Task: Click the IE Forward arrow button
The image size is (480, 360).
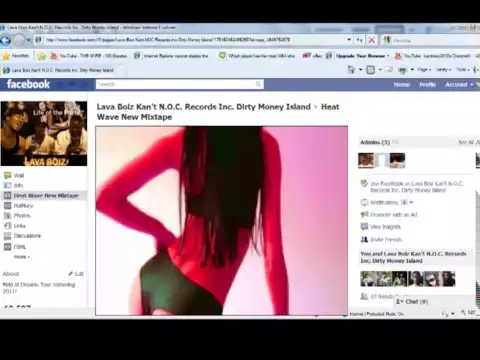Action: pos(19,41)
